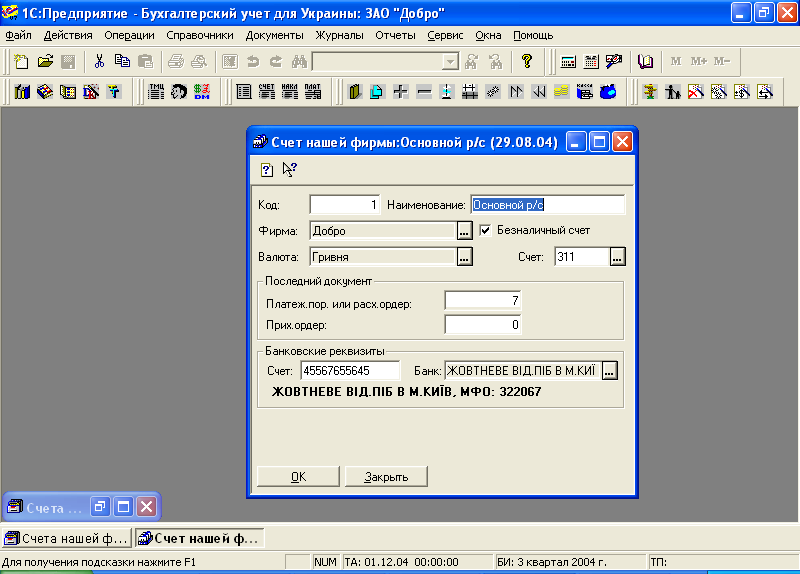Click the Наименование field with Основной р/с

tap(547, 205)
